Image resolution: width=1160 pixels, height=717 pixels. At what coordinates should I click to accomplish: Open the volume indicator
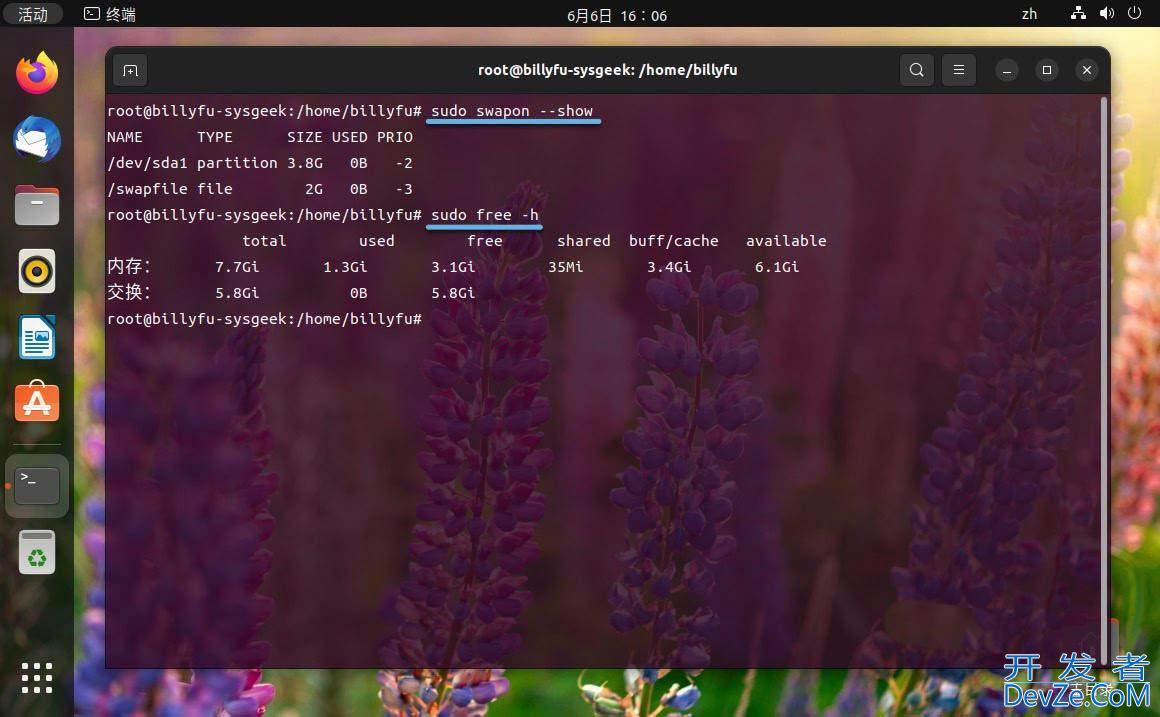(x=1107, y=13)
